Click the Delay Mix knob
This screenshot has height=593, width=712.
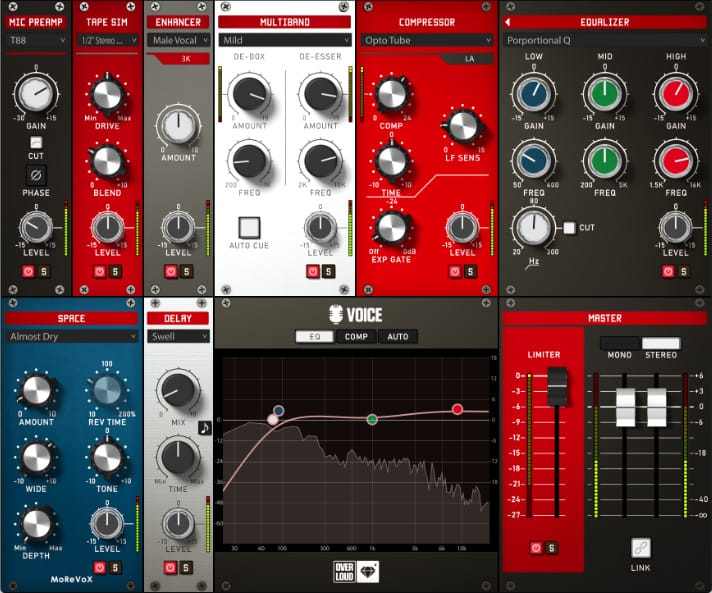point(178,390)
